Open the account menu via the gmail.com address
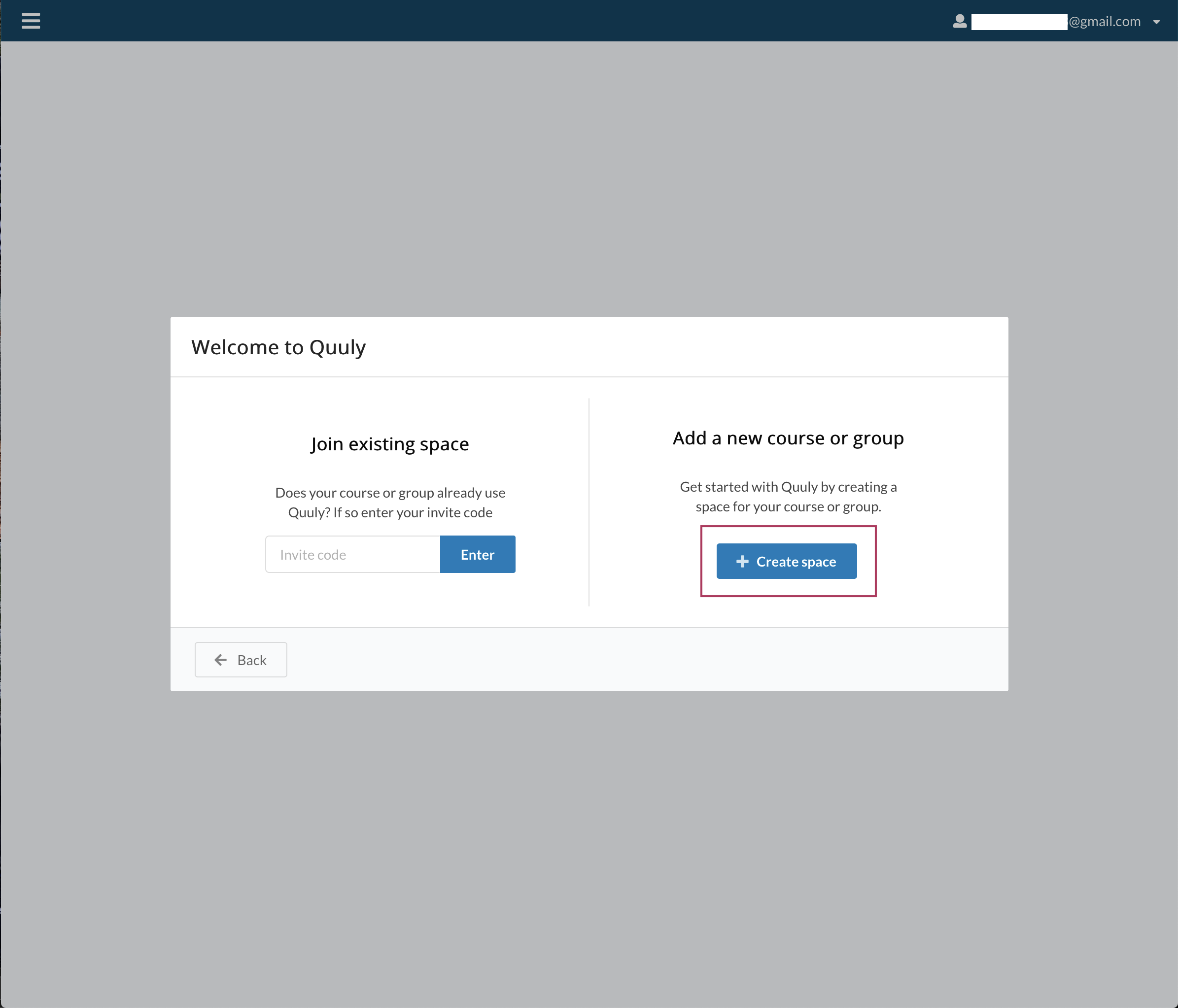 pyautogui.click(x=1105, y=22)
